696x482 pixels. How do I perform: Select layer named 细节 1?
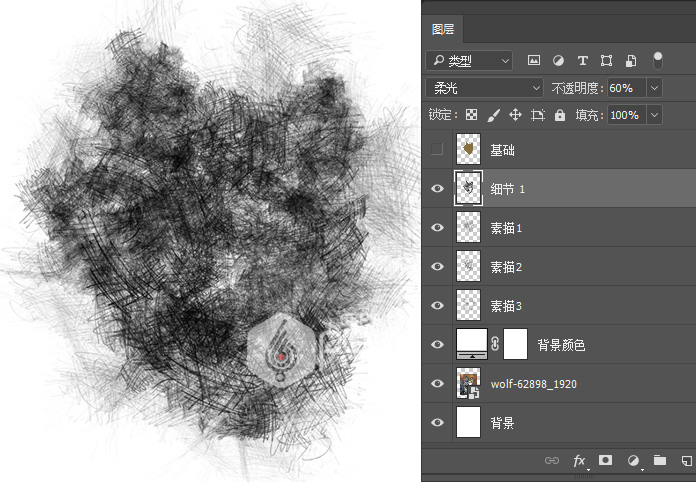point(507,189)
